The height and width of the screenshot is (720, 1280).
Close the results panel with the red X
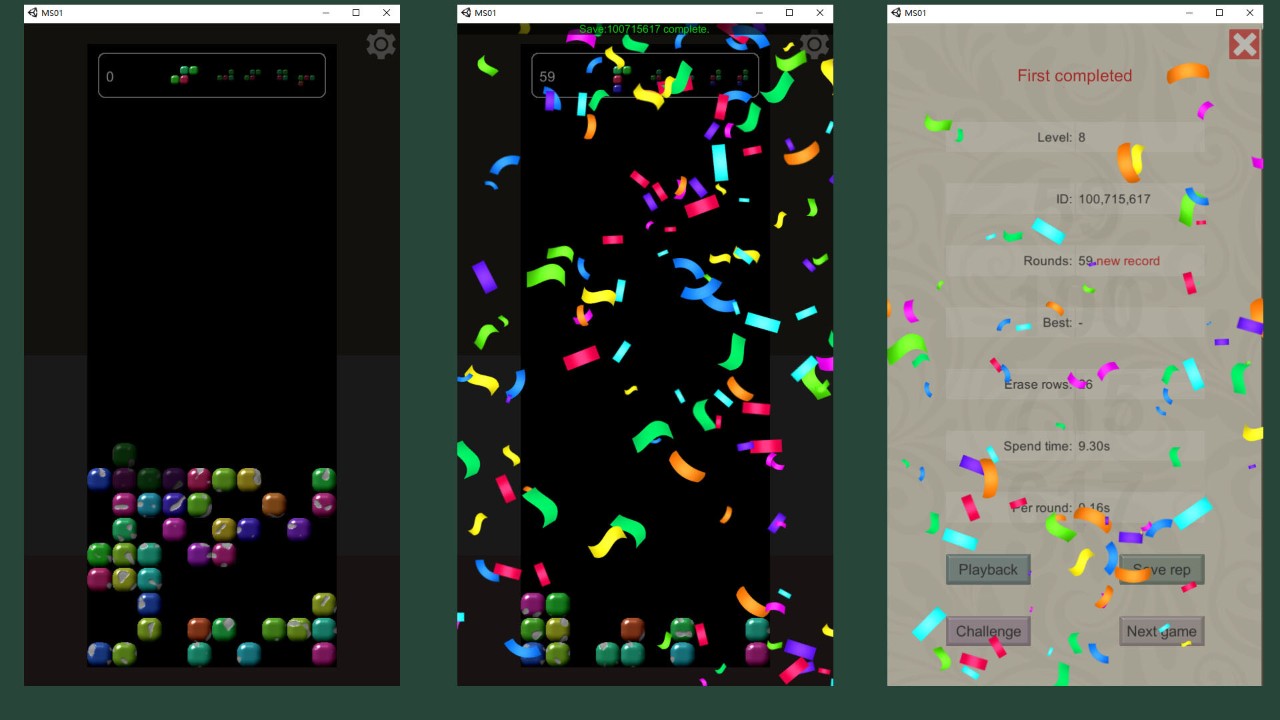click(1244, 44)
